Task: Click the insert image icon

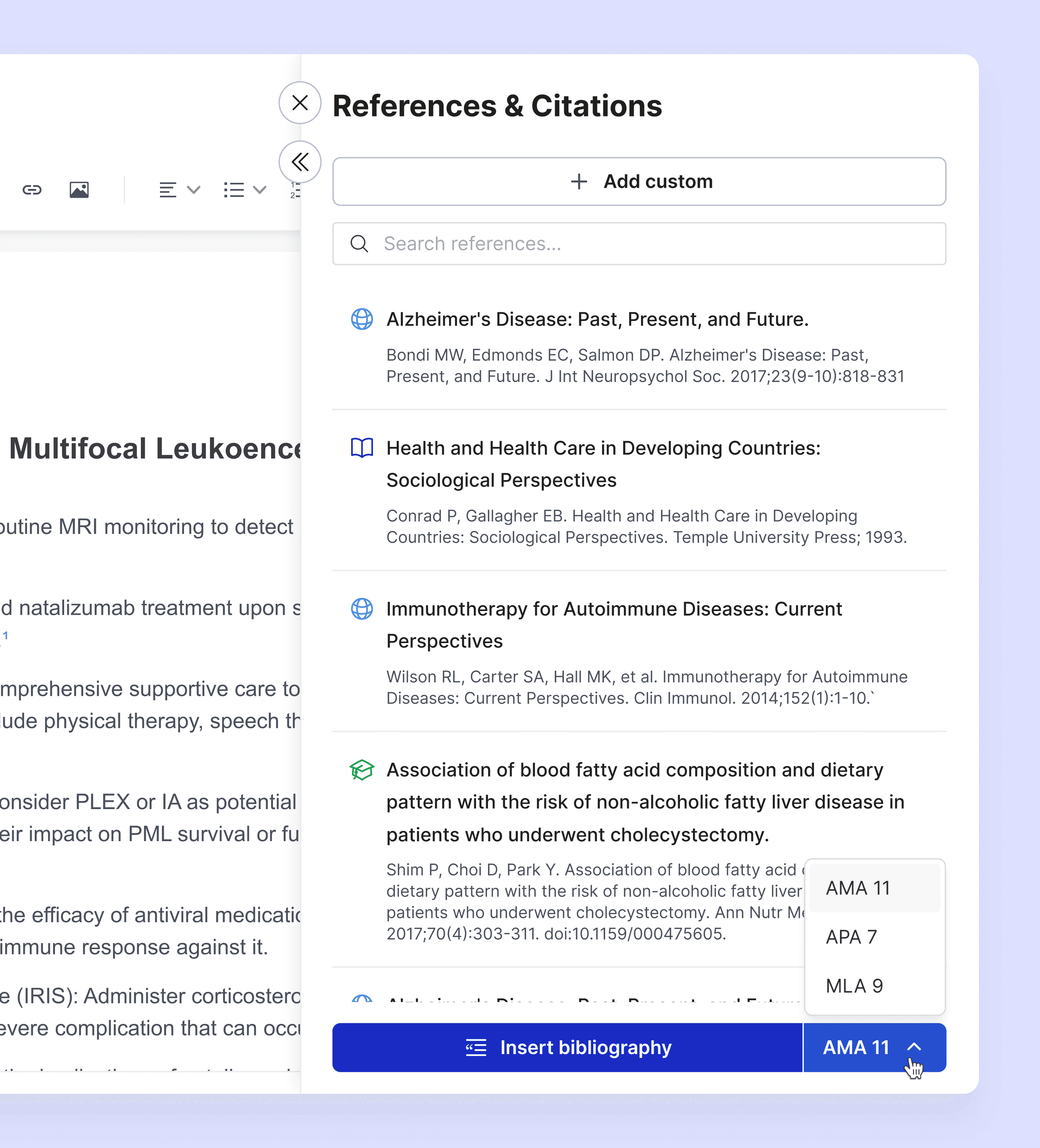Action: 79,190
